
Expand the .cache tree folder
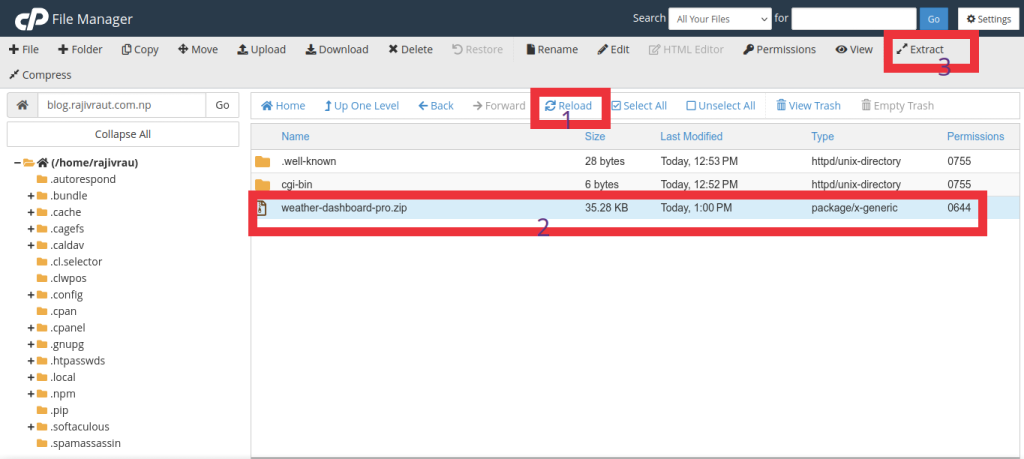point(31,212)
